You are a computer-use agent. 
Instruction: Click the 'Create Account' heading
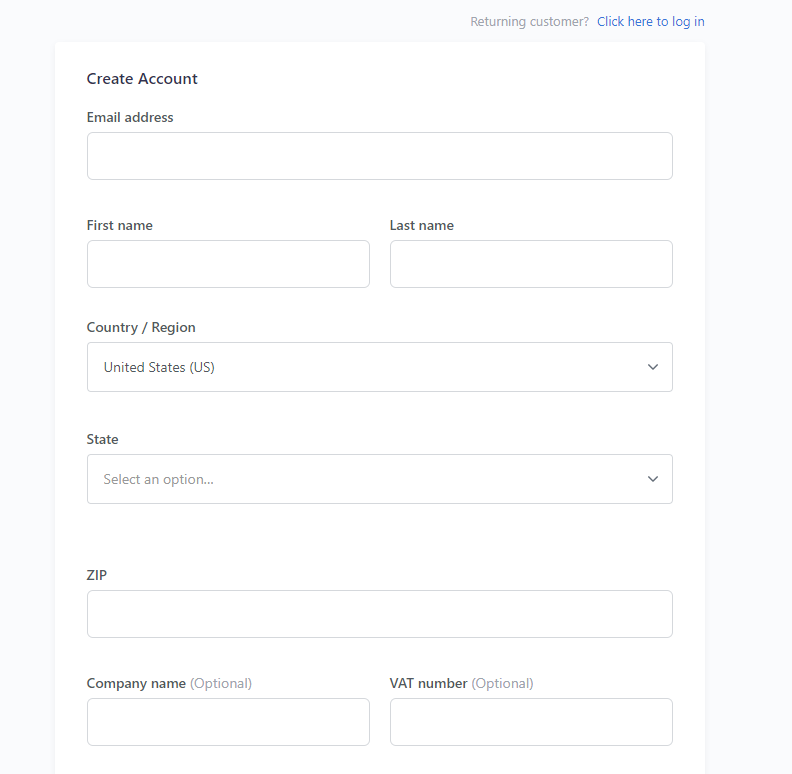pos(142,79)
